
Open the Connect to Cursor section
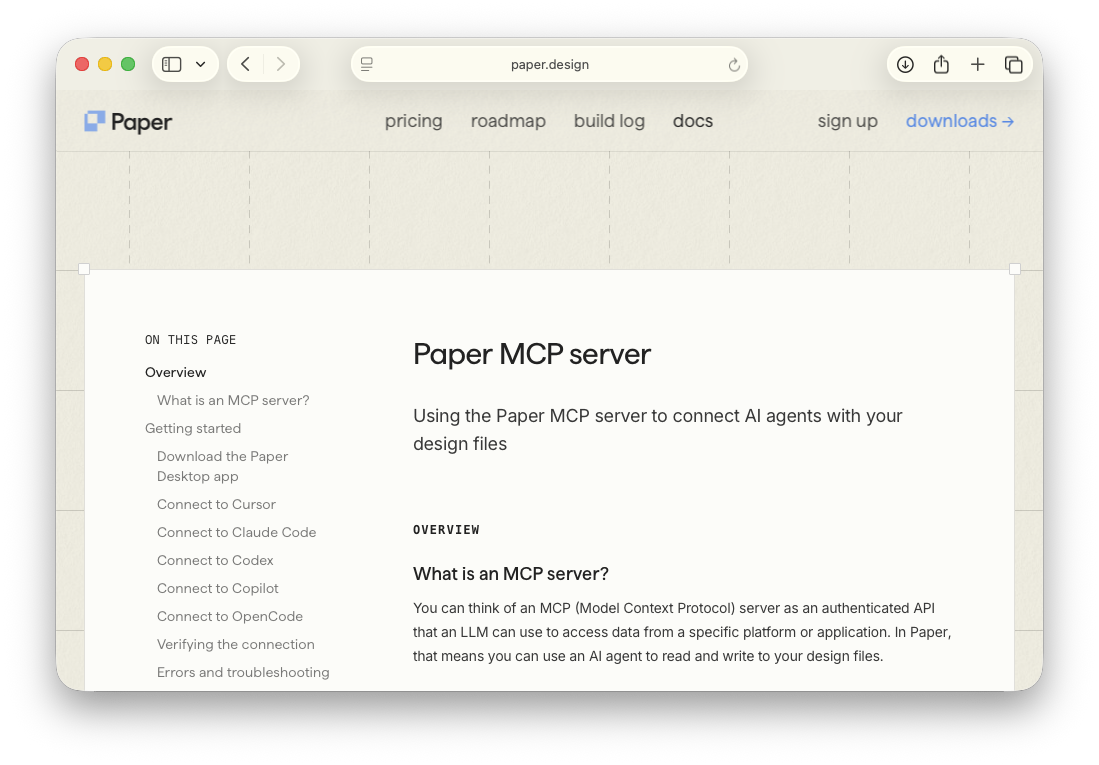[216, 504]
